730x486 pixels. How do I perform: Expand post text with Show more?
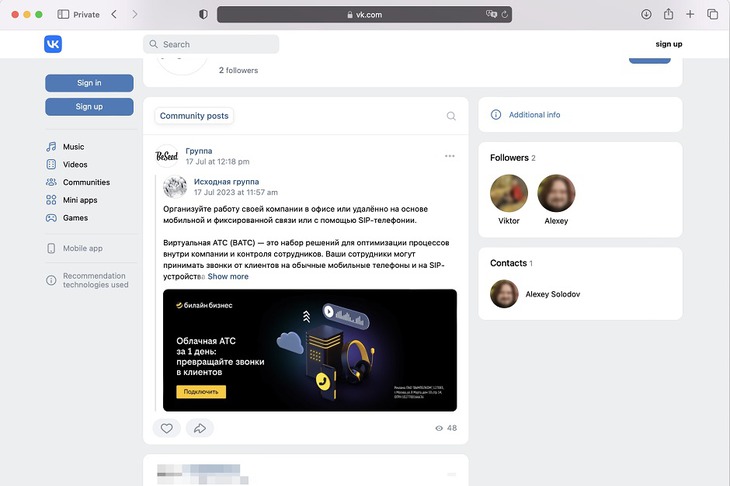[x=228, y=276]
